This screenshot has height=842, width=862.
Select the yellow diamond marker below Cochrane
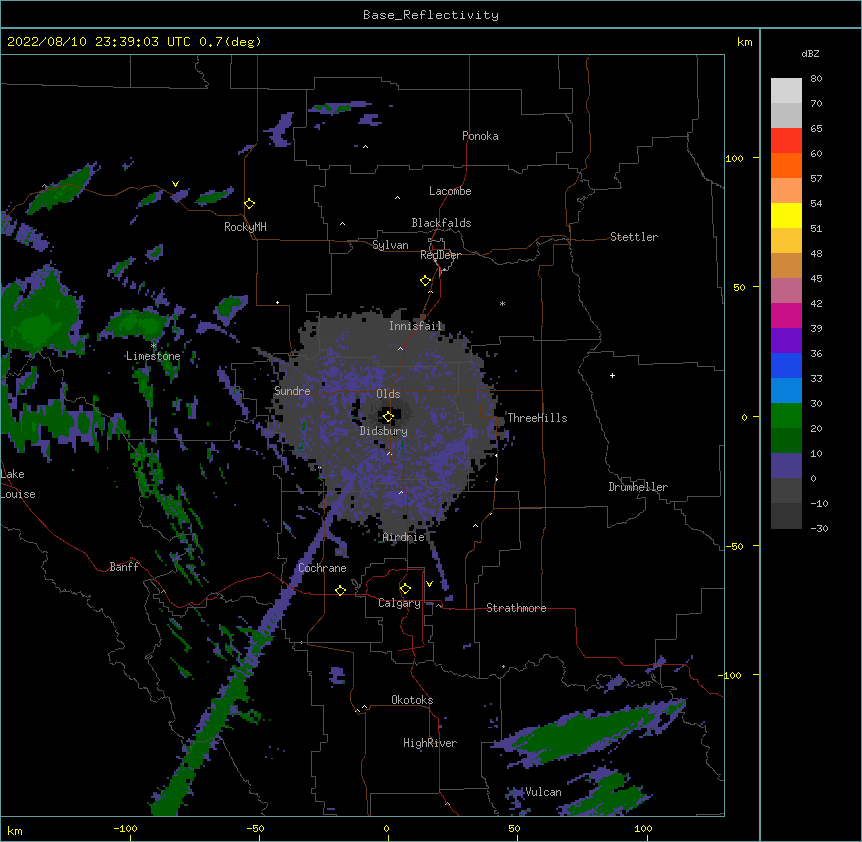coord(340,590)
